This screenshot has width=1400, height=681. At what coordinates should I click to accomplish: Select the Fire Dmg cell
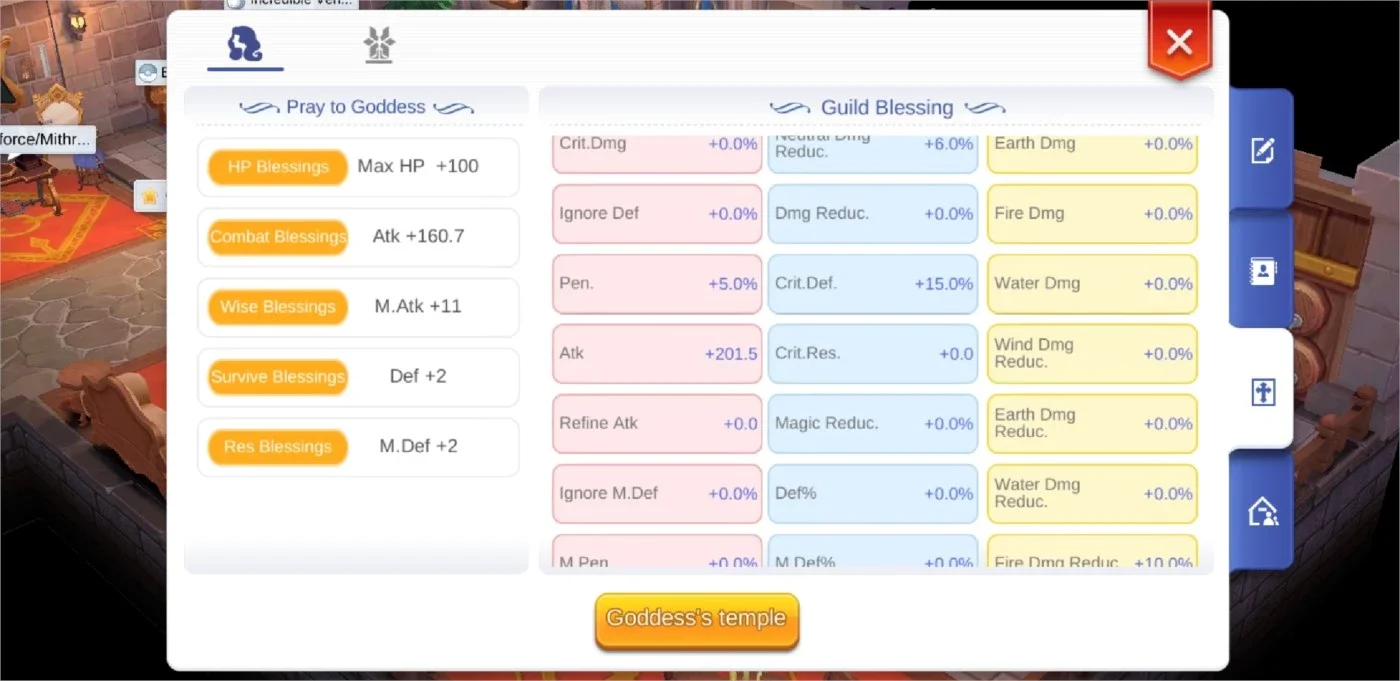click(x=1092, y=214)
